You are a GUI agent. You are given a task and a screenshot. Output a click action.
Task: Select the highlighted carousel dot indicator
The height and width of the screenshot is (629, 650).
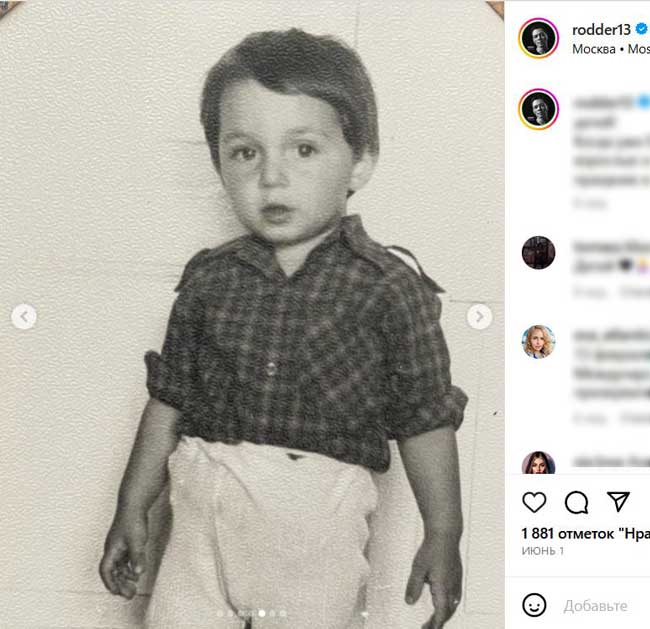[x=261, y=613]
